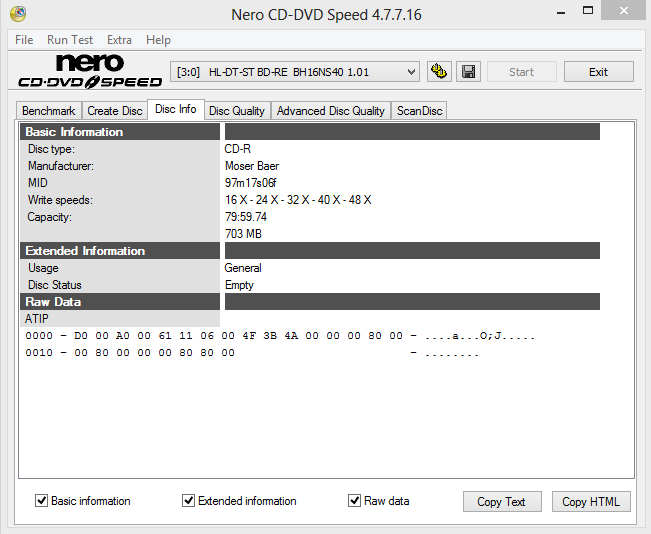Click the Raw Data section header
Screen dimensions: 651x534
point(120,301)
